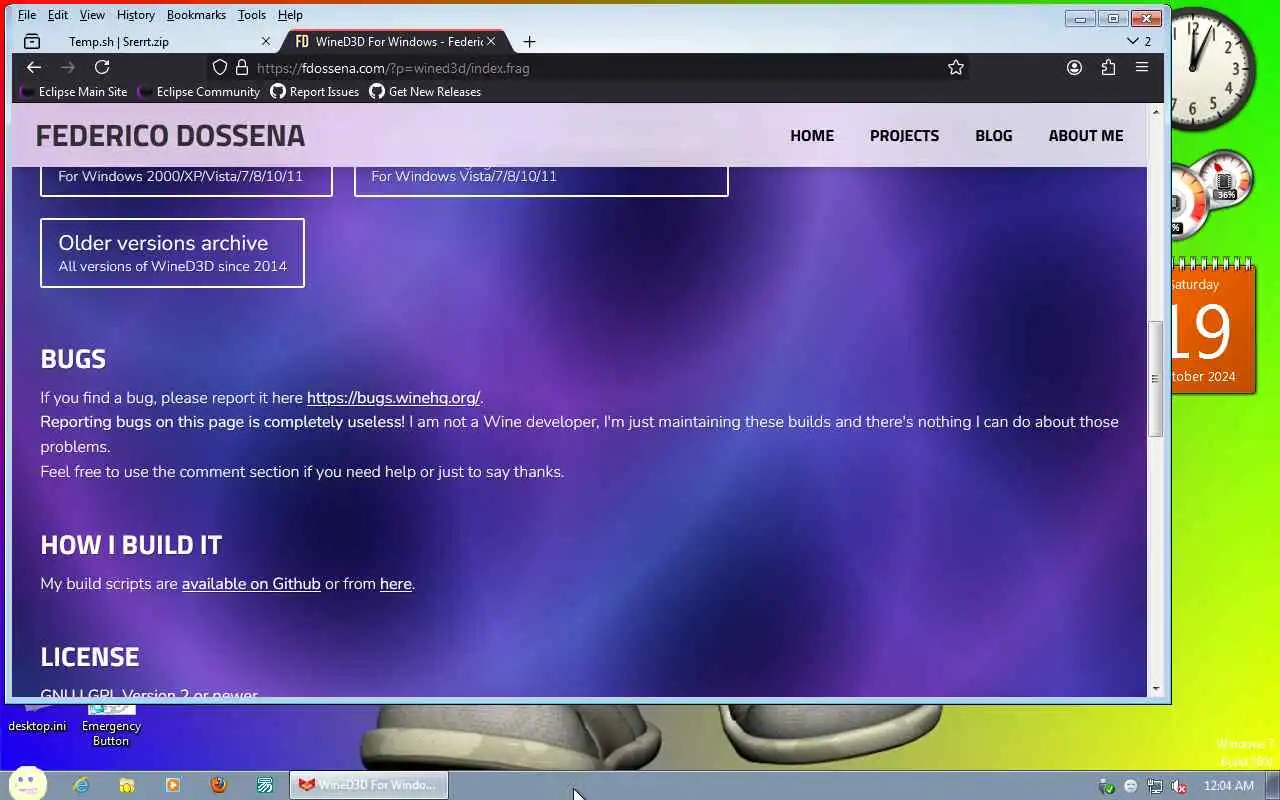1280x800 pixels.
Task: Click the HOW I BUILD IT heading
Action: click(x=131, y=545)
